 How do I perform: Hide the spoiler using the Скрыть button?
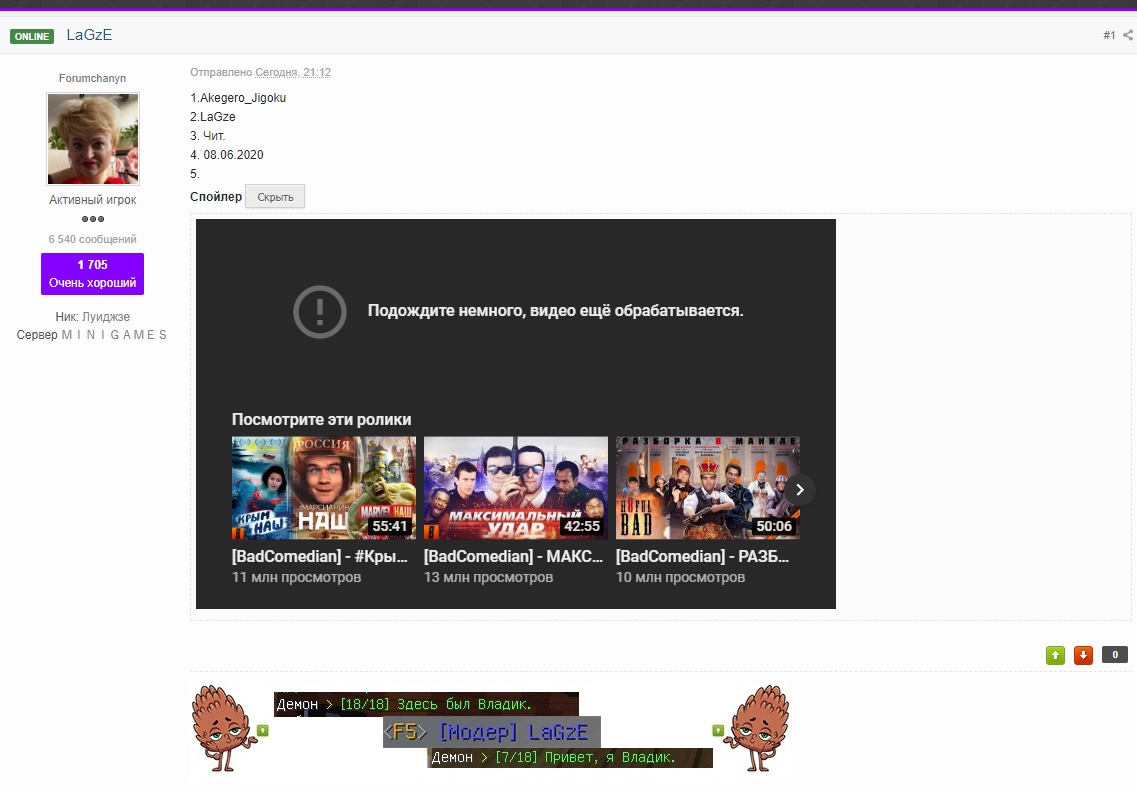(x=274, y=196)
